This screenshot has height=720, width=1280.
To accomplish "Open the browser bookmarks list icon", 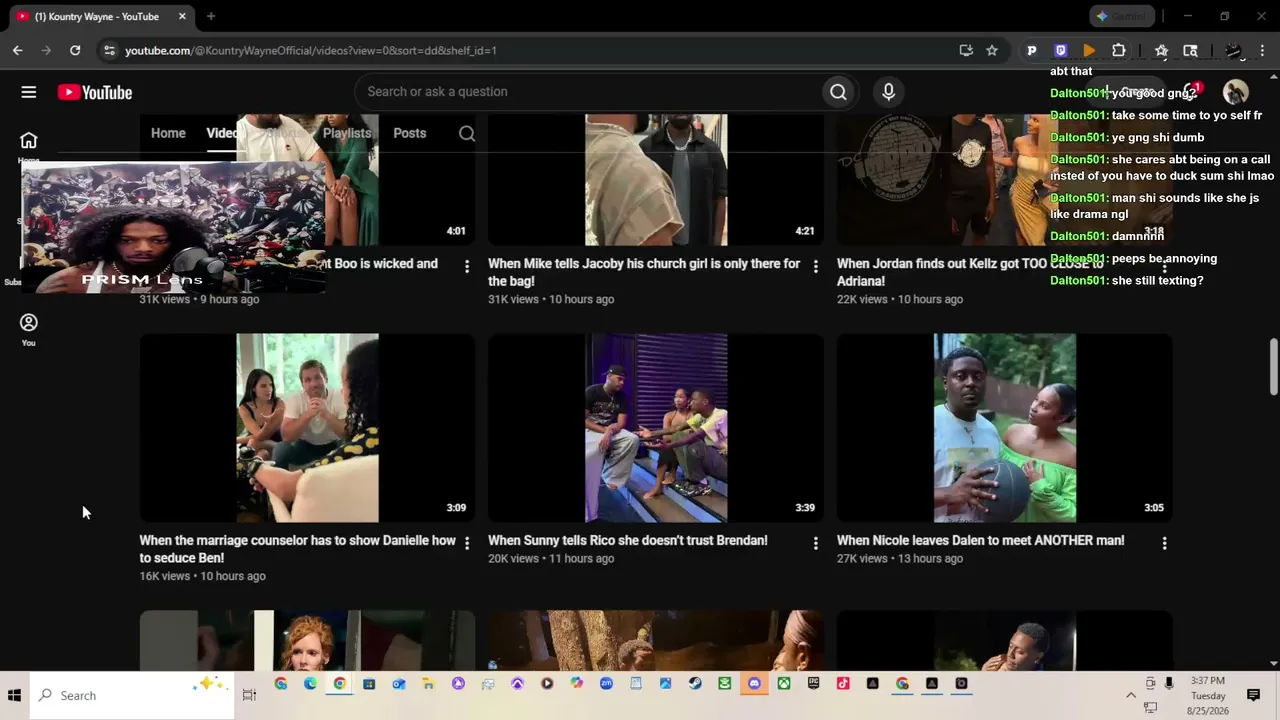I will point(1161,50).
